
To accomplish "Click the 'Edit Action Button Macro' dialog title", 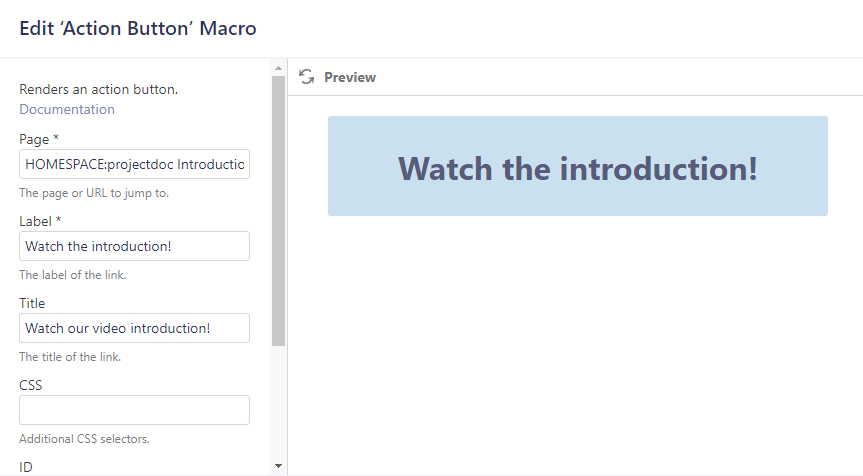I will point(138,28).
